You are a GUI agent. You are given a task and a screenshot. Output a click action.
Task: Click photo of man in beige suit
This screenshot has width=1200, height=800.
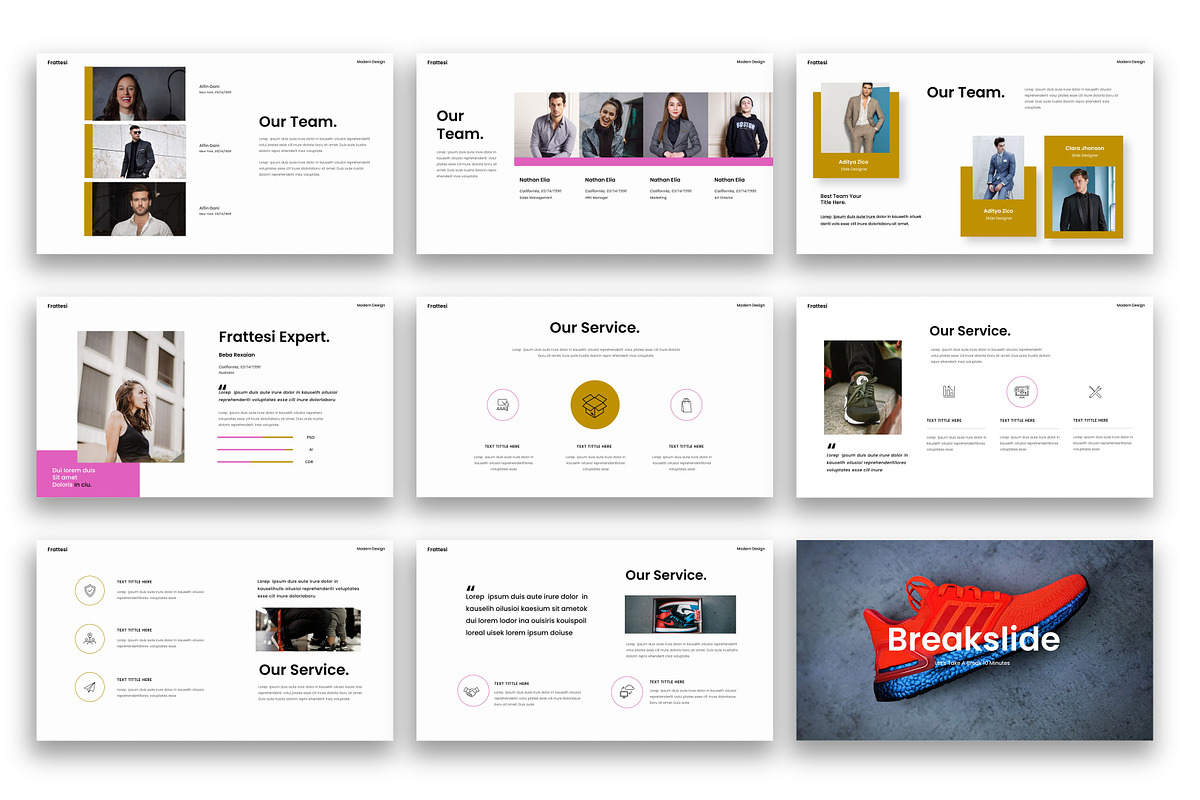coord(855,118)
